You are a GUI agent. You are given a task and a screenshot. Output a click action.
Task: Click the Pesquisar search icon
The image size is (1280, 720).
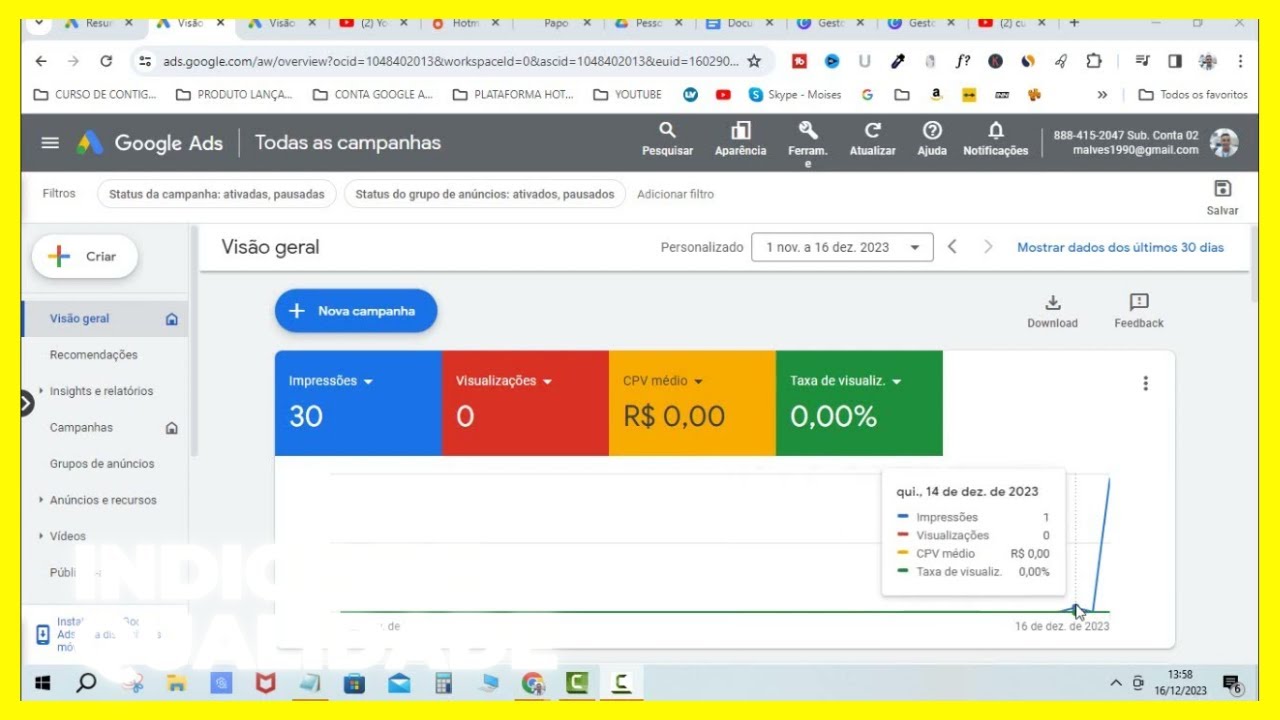(667, 131)
